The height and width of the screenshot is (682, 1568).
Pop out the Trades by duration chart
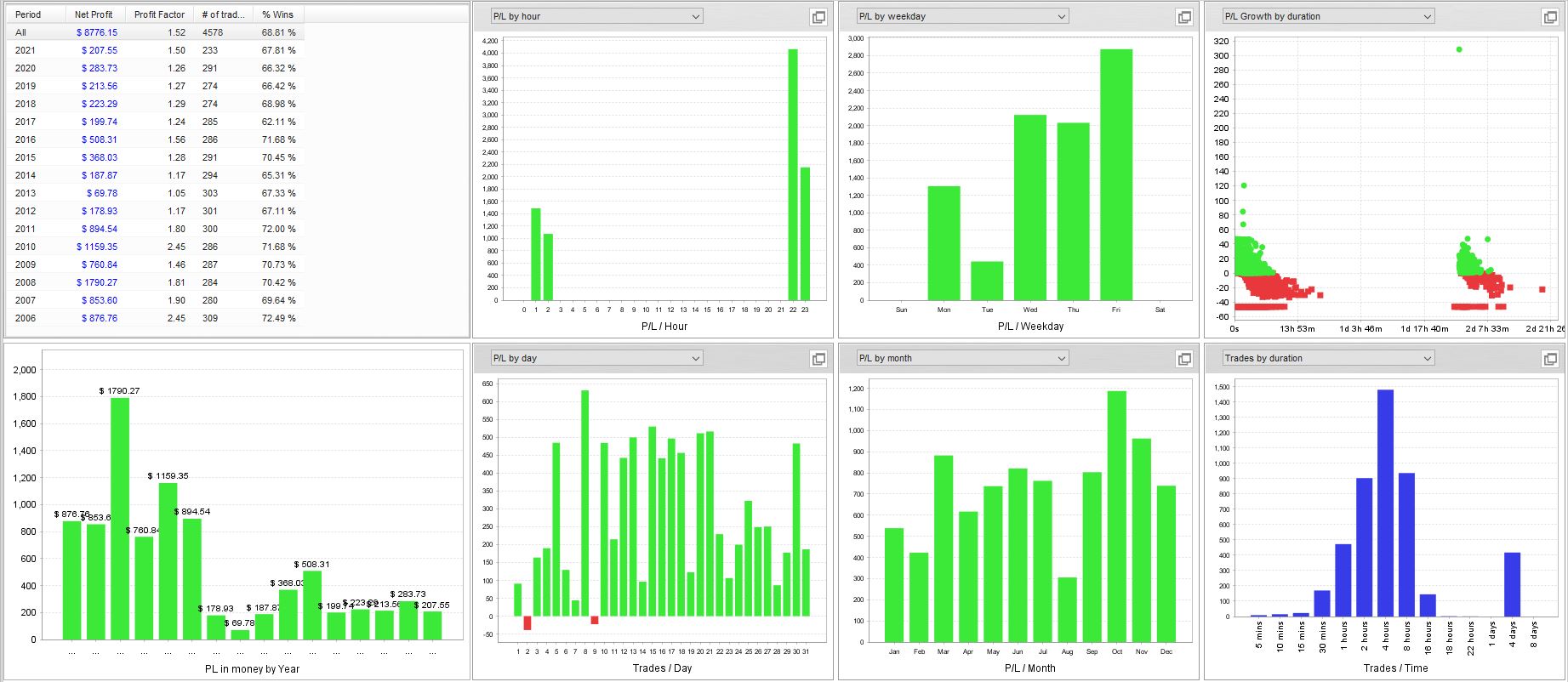(x=1550, y=359)
